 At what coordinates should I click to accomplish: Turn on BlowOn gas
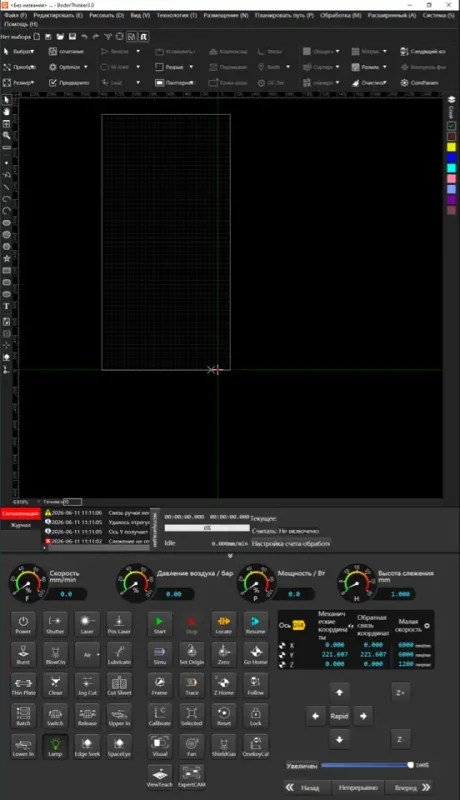pos(55,655)
